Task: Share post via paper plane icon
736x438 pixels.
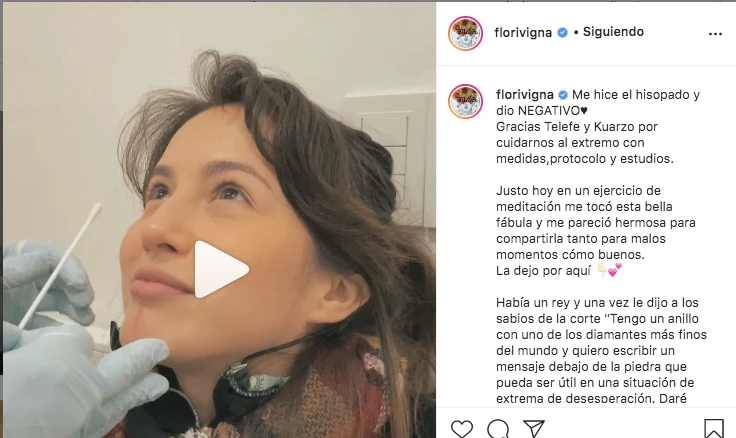Action: click(x=534, y=429)
